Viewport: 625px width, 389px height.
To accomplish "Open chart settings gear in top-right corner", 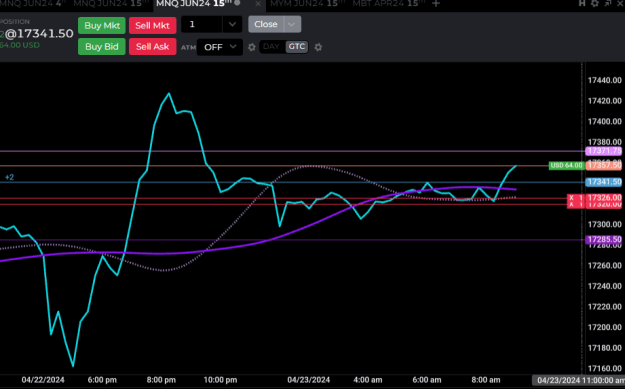I will [595, 3].
